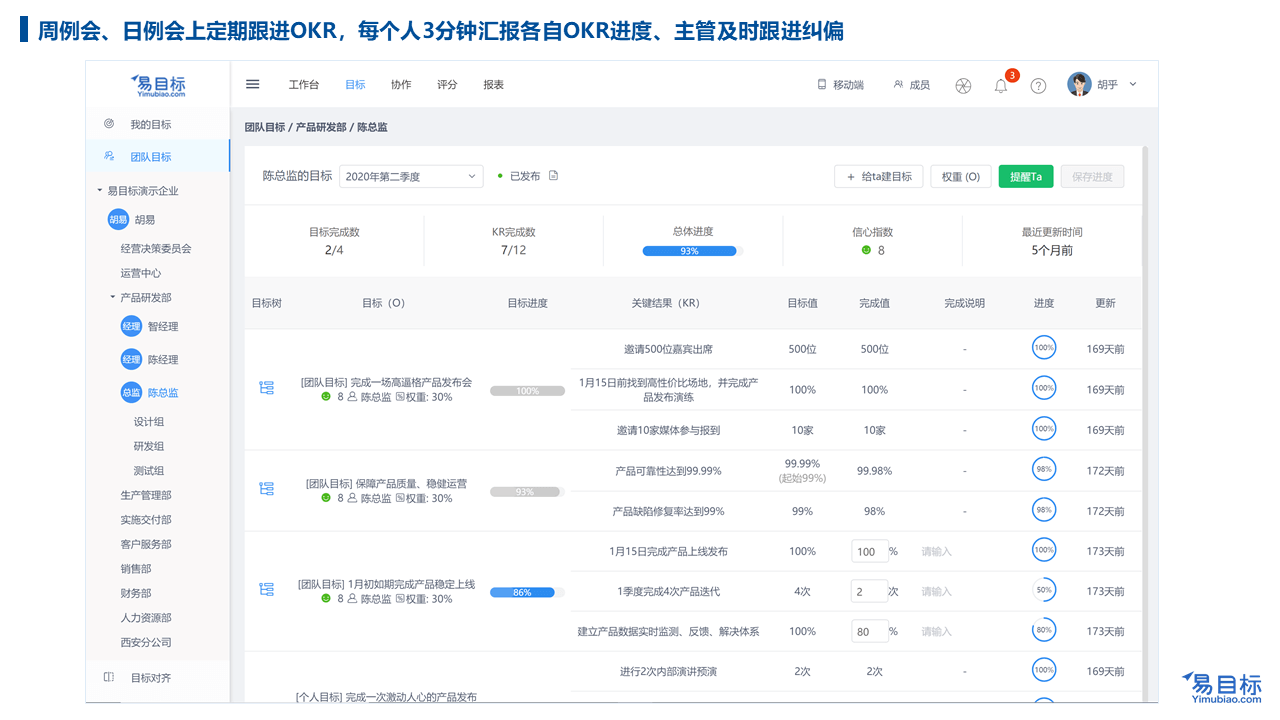Select 人力资源部 in tree
Image resolution: width=1280 pixels, height=720 pixels.
[146, 618]
